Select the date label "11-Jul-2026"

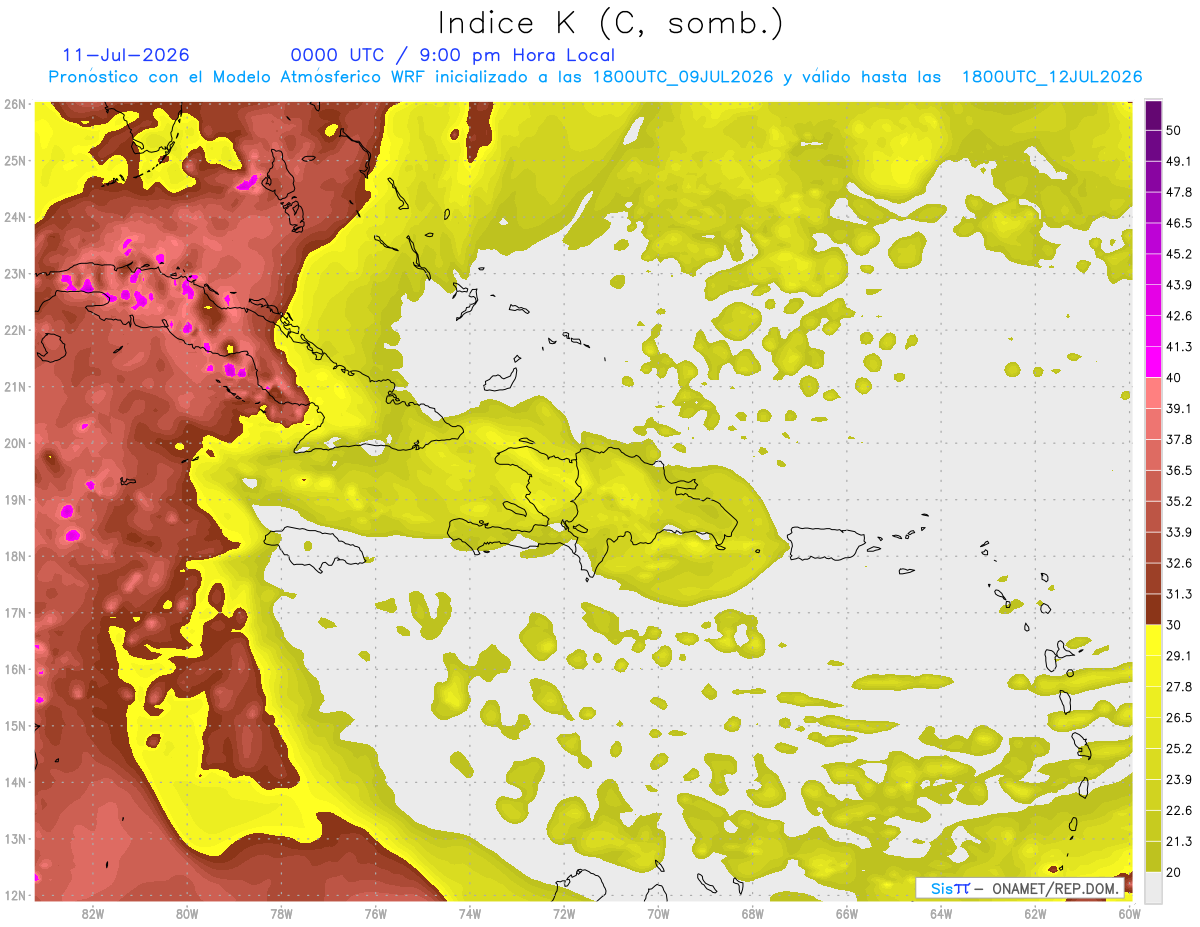[x=126, y=55]
